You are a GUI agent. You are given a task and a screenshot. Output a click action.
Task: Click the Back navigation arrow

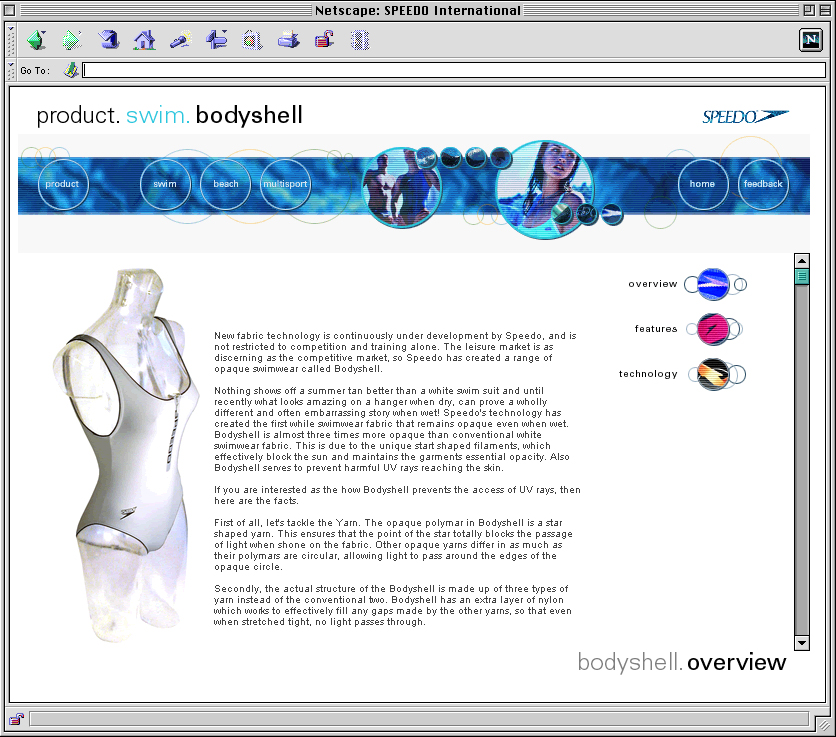click(37, 40)
